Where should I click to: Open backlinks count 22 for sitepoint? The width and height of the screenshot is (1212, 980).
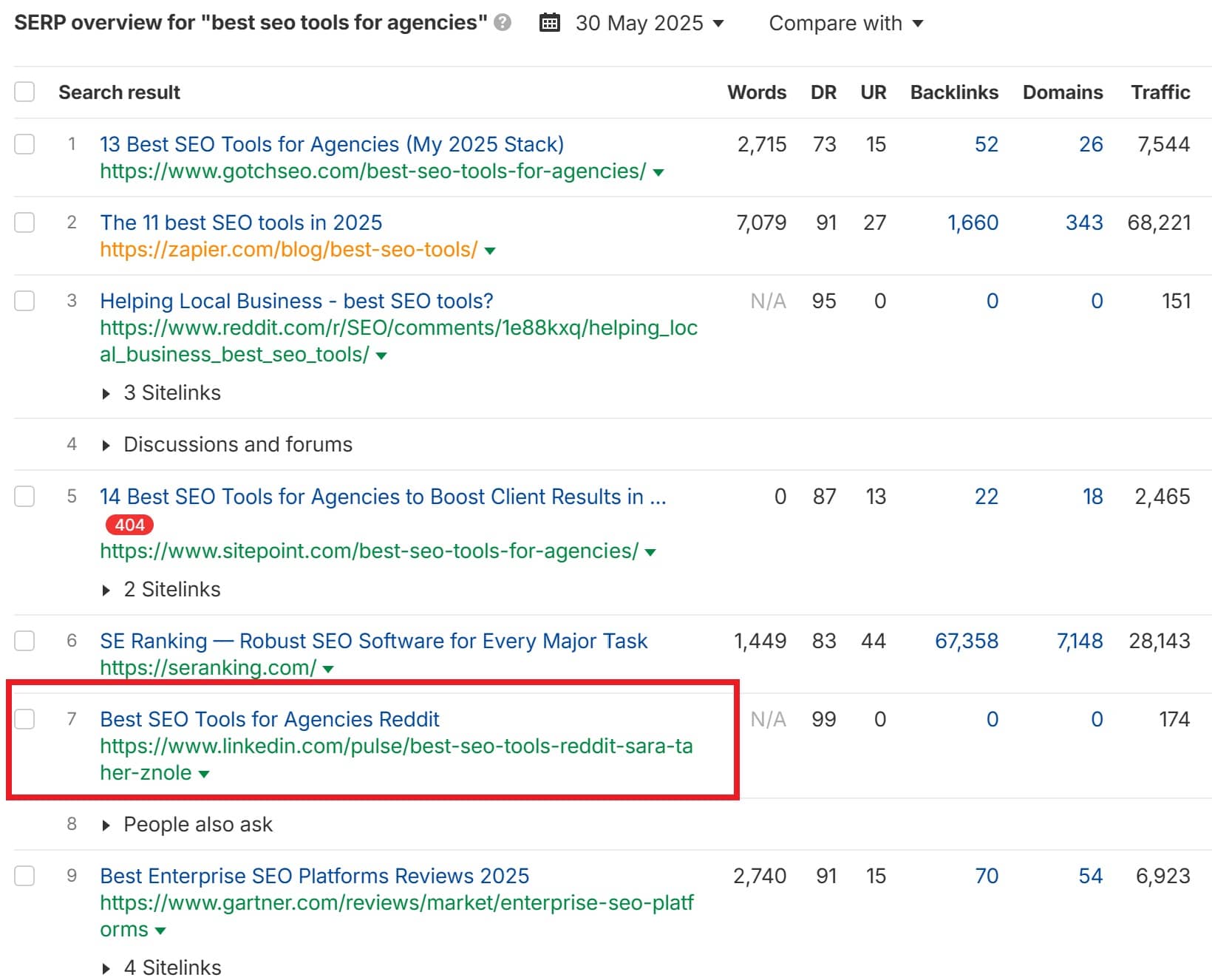pos(987,496)
